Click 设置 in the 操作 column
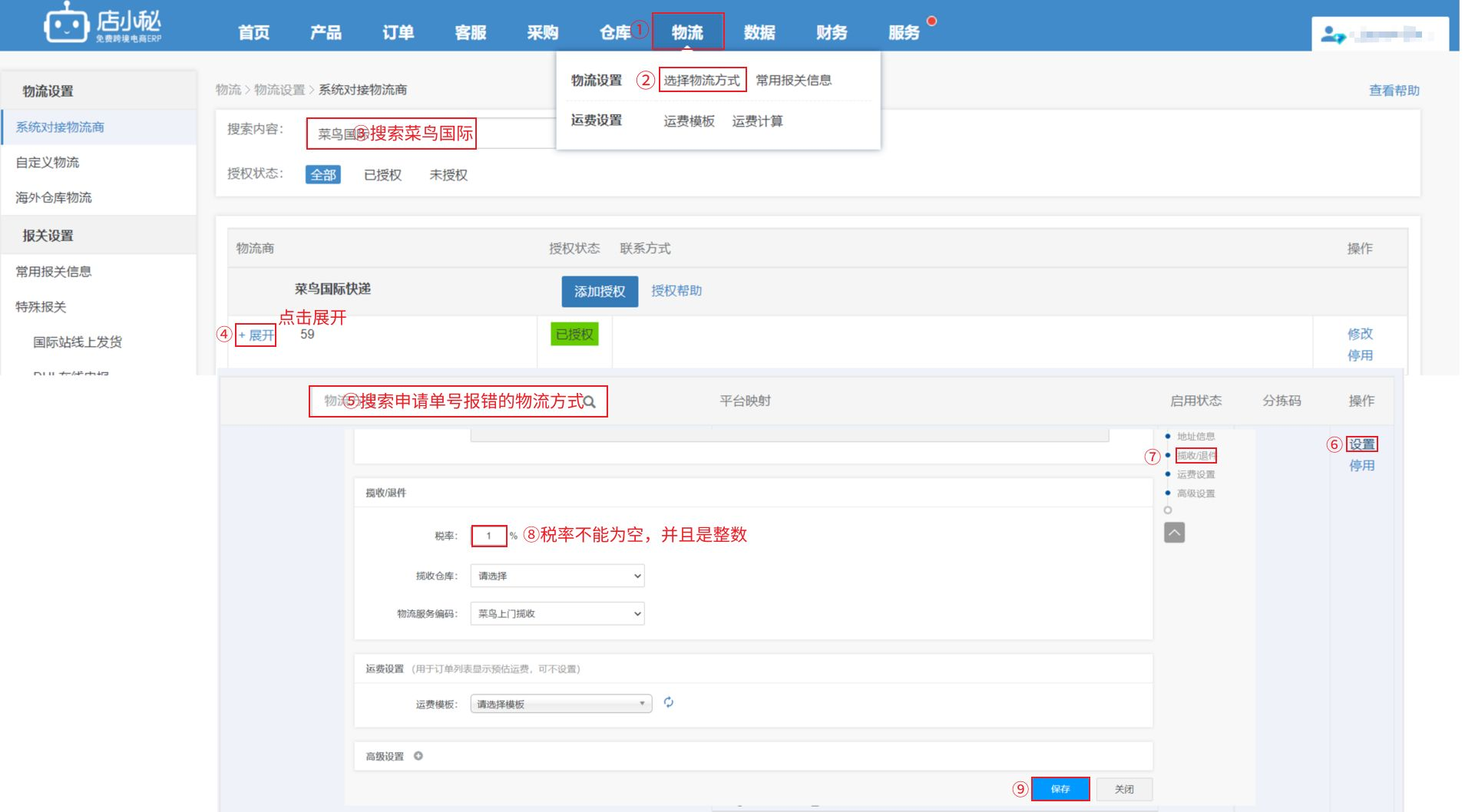The image size is (1465, 812). point(1362,444)
